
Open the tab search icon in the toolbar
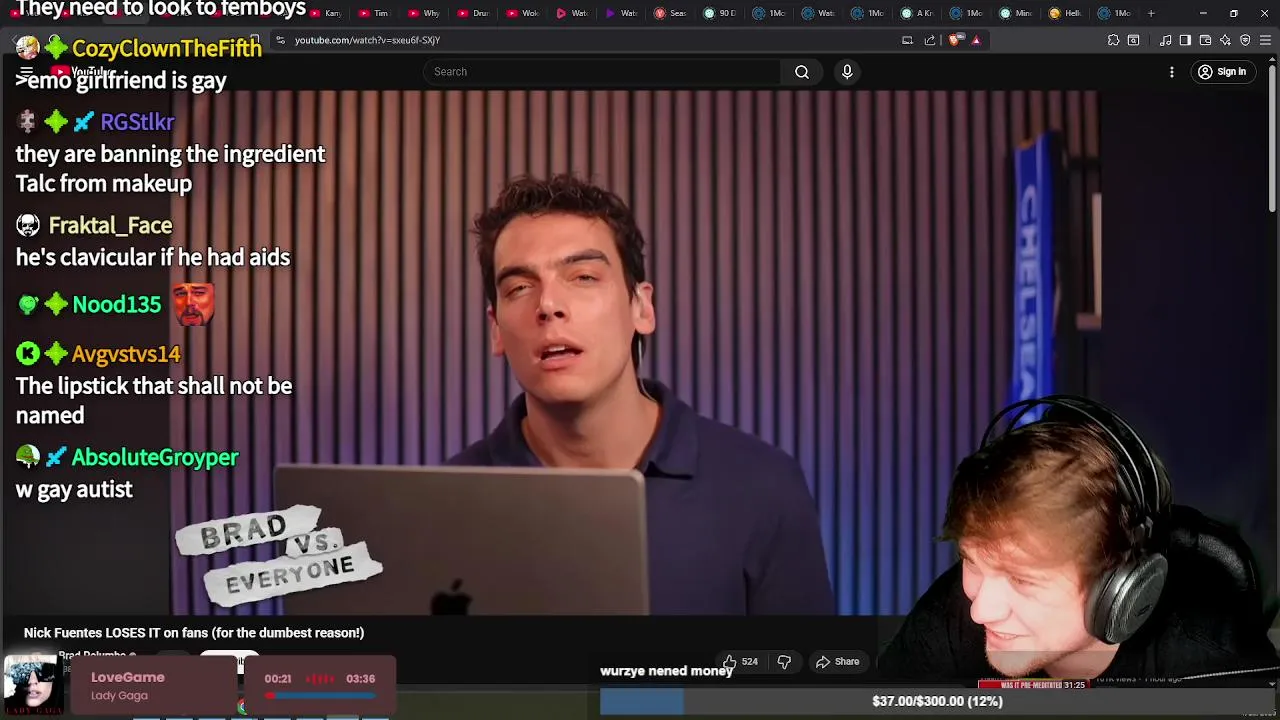(x=1133, y=40)
